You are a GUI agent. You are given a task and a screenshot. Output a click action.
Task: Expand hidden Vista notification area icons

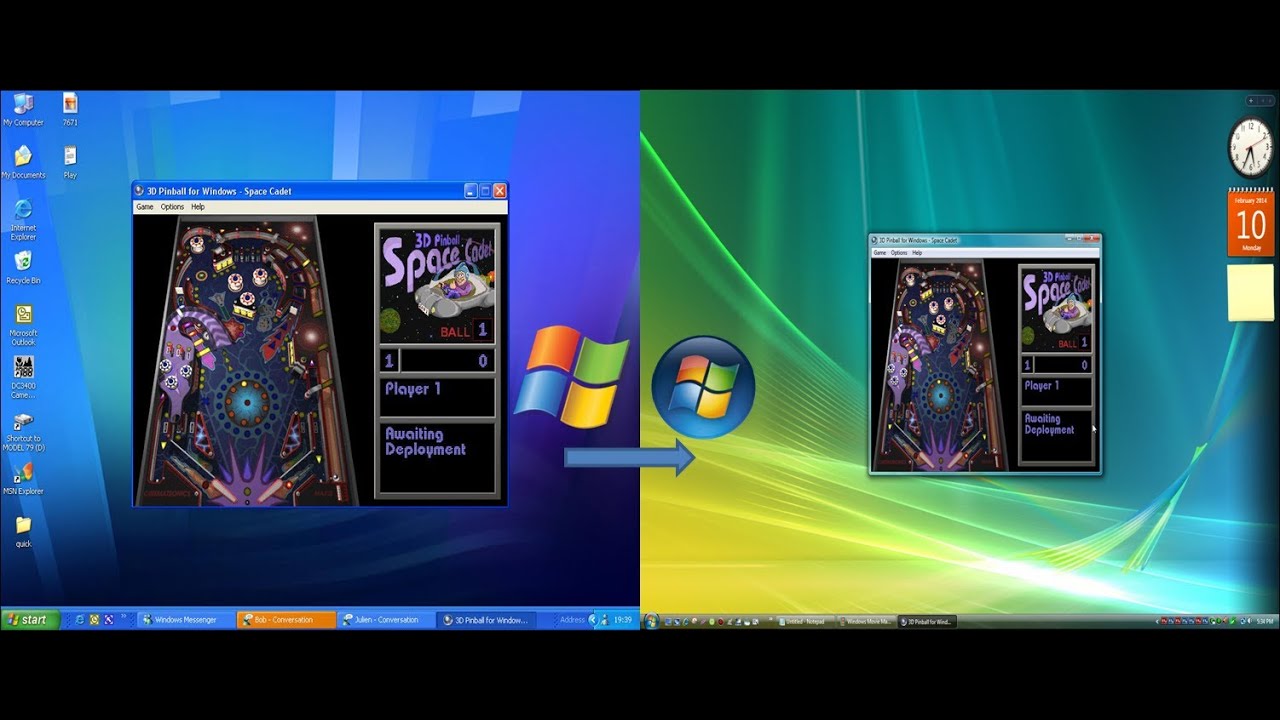point(1158,622)
